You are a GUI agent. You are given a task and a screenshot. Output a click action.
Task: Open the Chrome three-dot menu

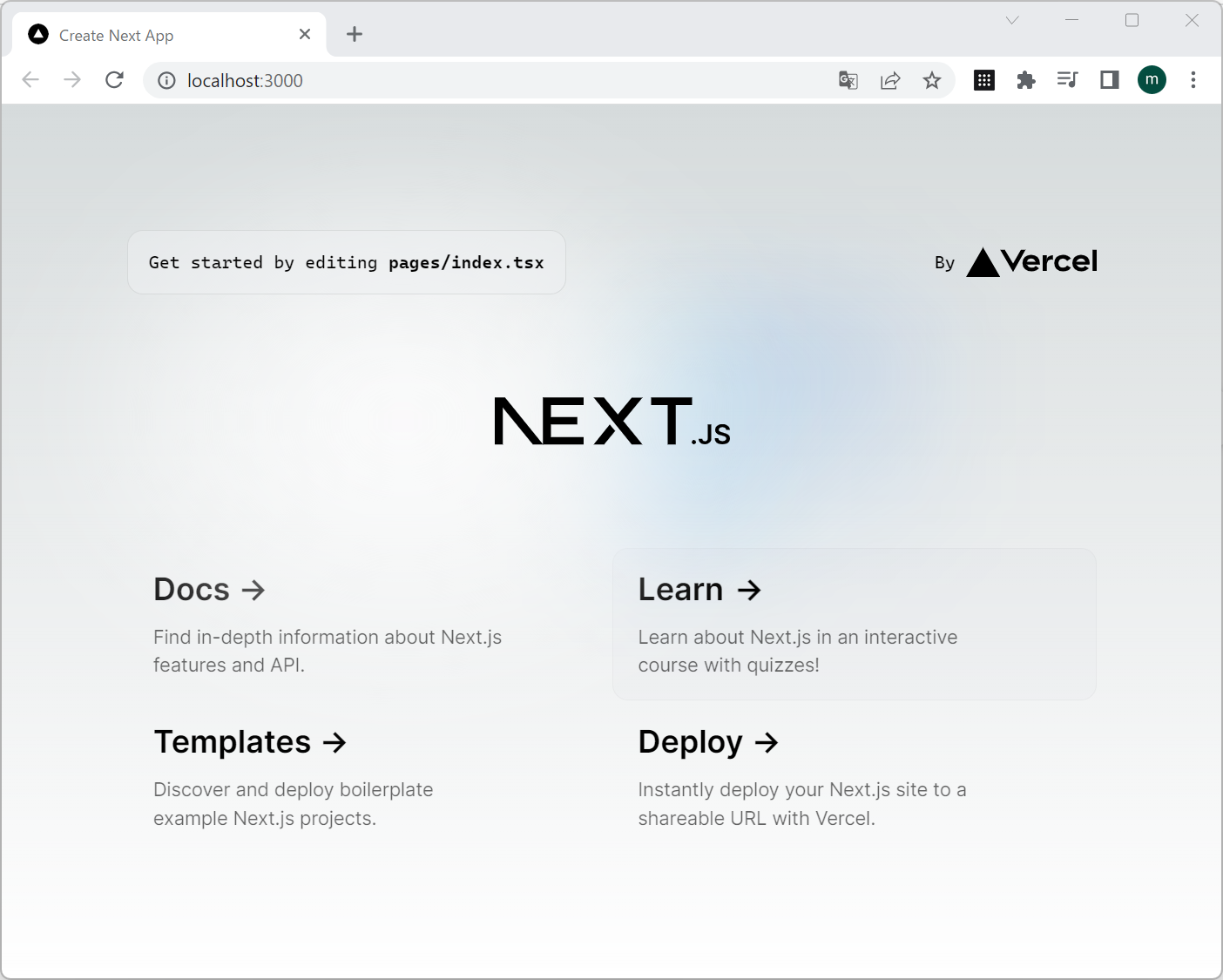coord(1193,80)
